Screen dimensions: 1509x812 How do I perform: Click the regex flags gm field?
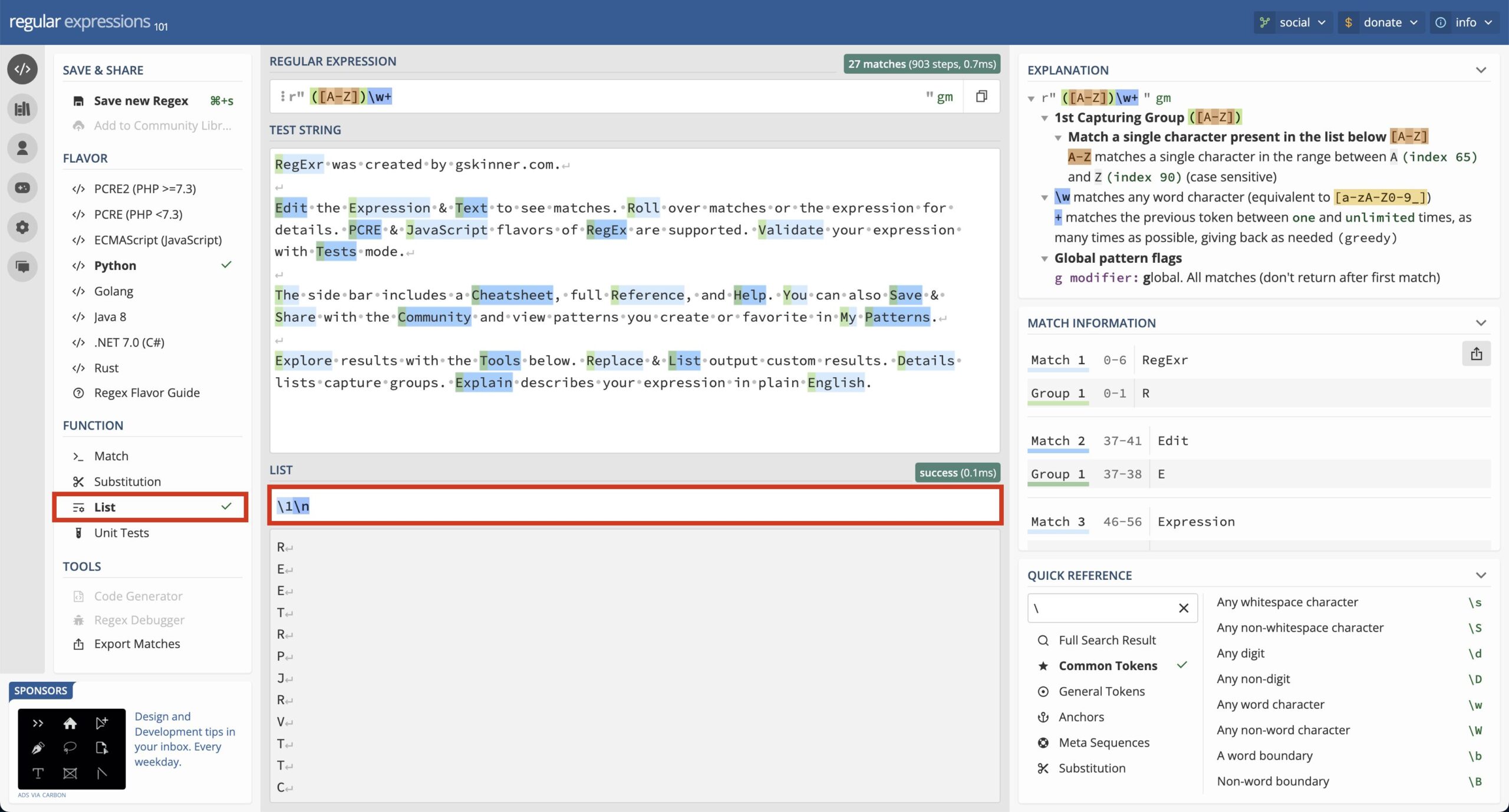(944, 97)
